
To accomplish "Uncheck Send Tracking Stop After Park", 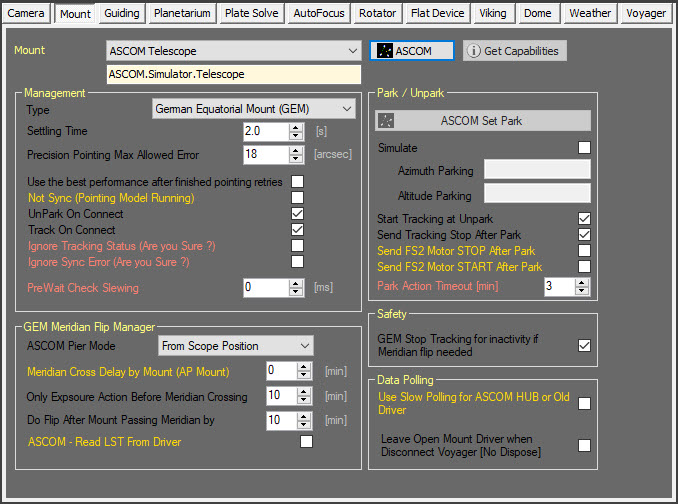I will (x=584, y=235).
